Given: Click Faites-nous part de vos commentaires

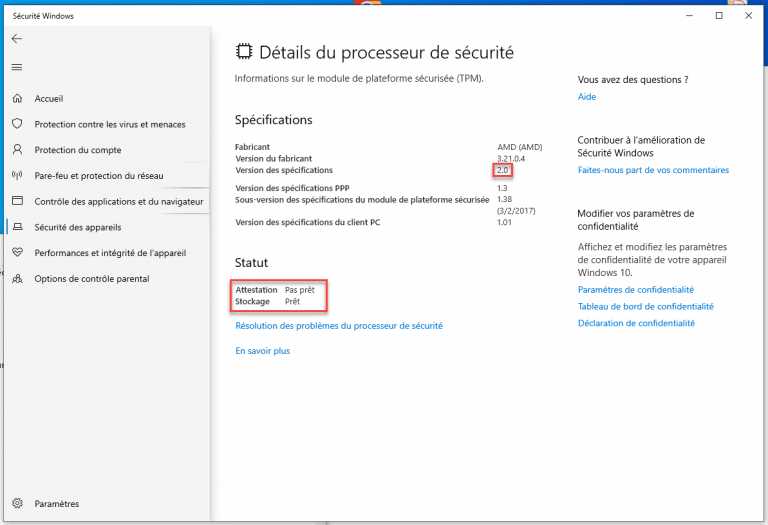Looking at the screenshot, I should [653, 170].
